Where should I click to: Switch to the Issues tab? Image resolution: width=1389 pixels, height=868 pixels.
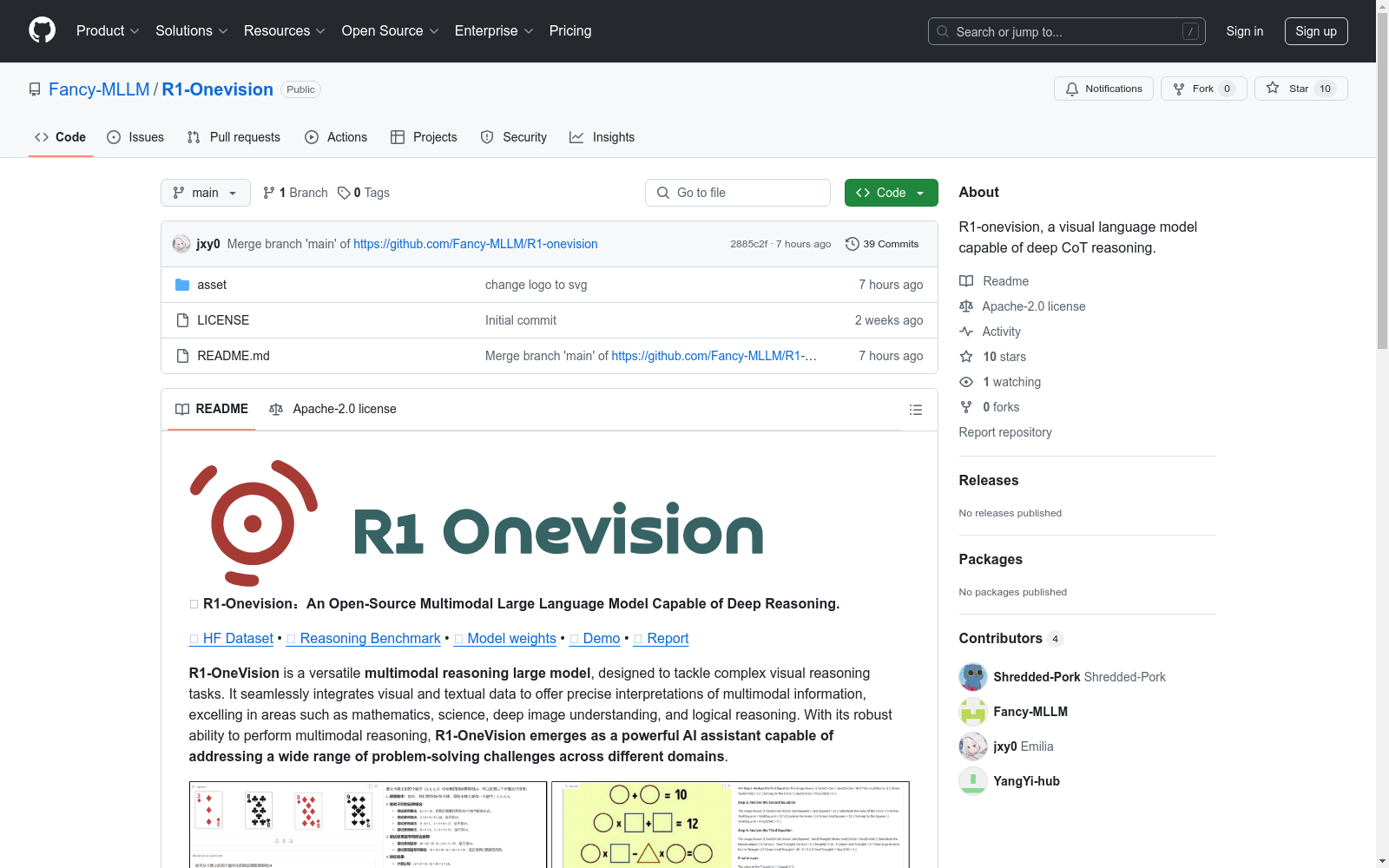click(x=135, y=137)
